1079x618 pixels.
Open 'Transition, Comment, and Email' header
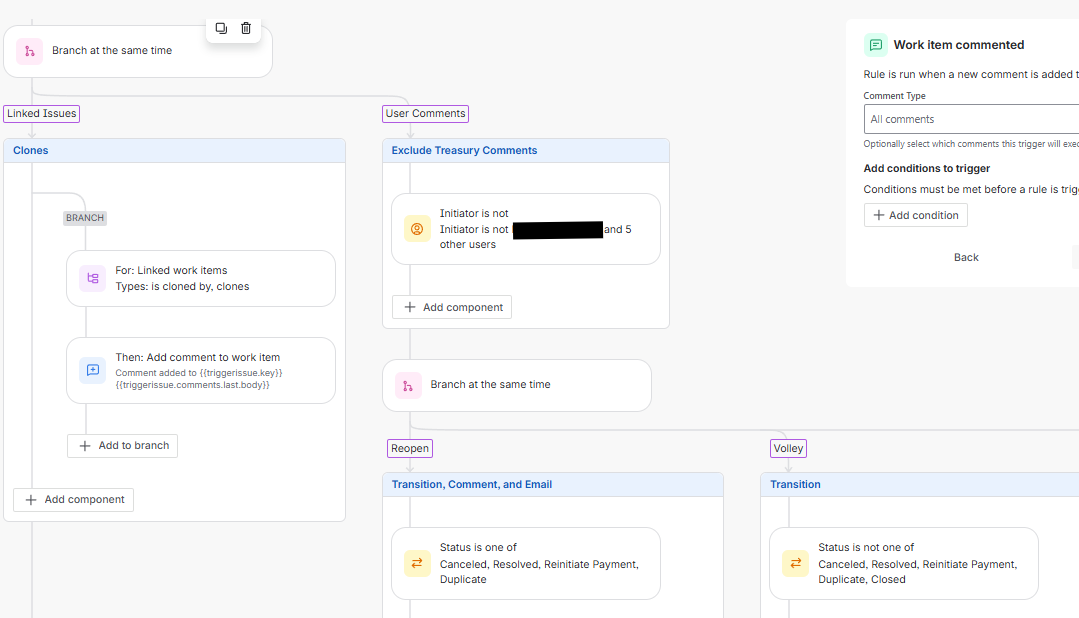pyautogui.click(x=553, y=484)
